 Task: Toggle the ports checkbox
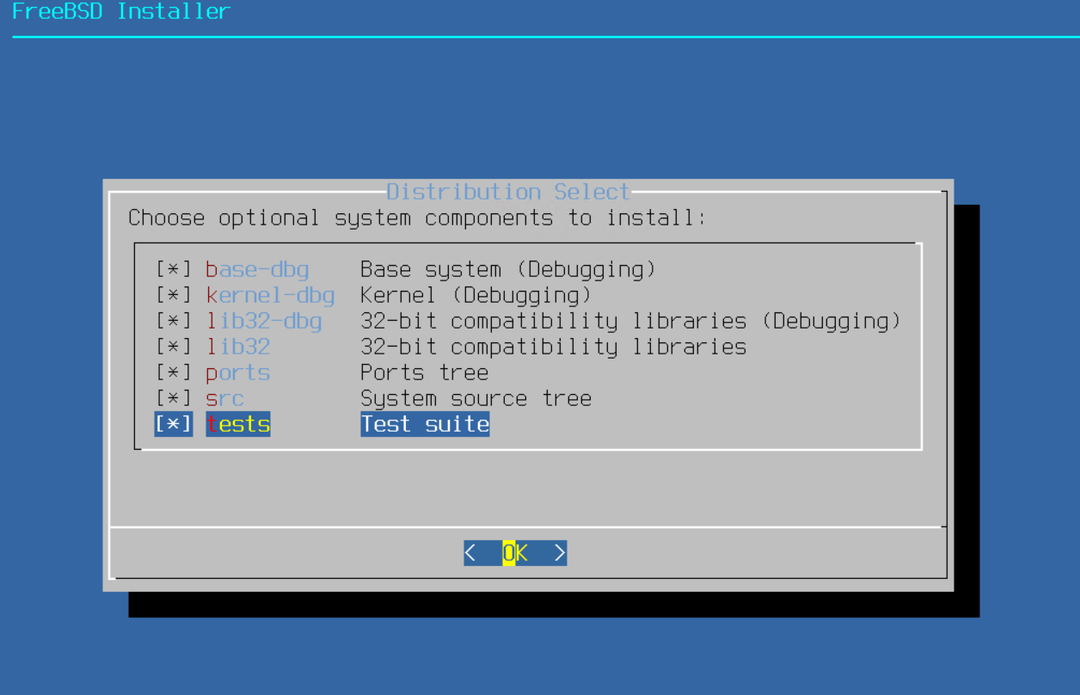[173, 373]
